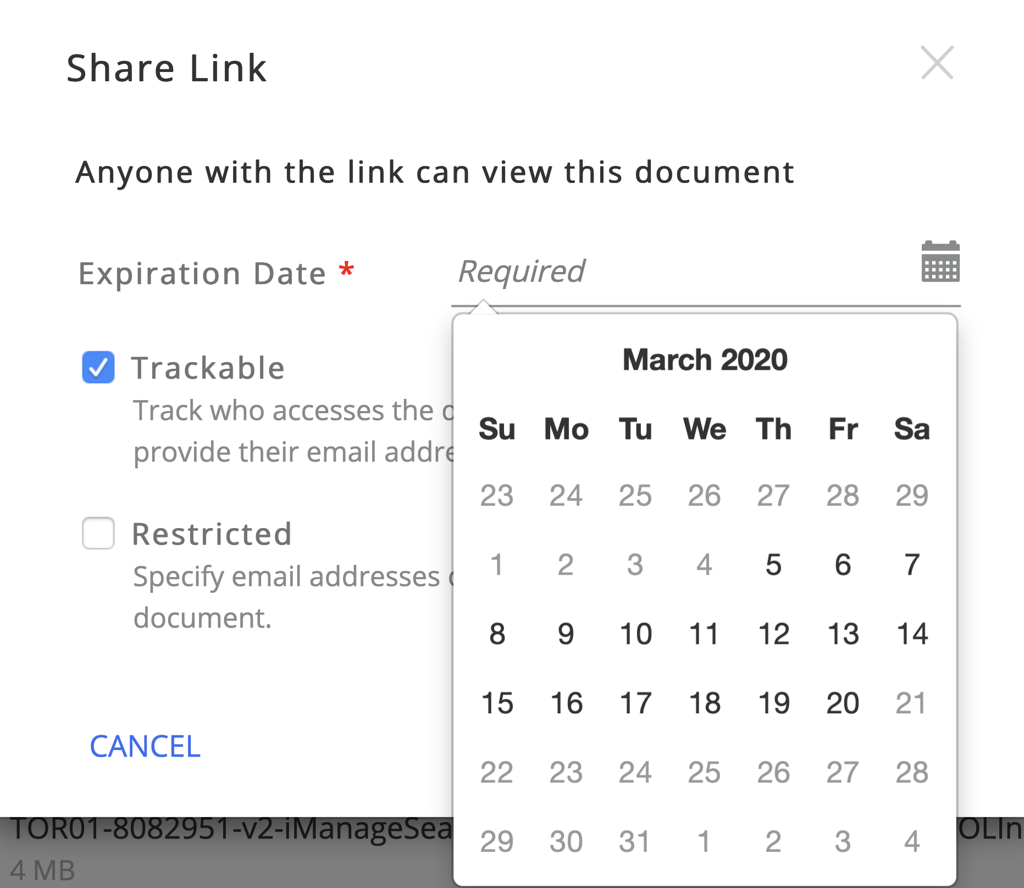The image size is (1024, 888).
Task: Click the Restricted label text
Action: 211,534
